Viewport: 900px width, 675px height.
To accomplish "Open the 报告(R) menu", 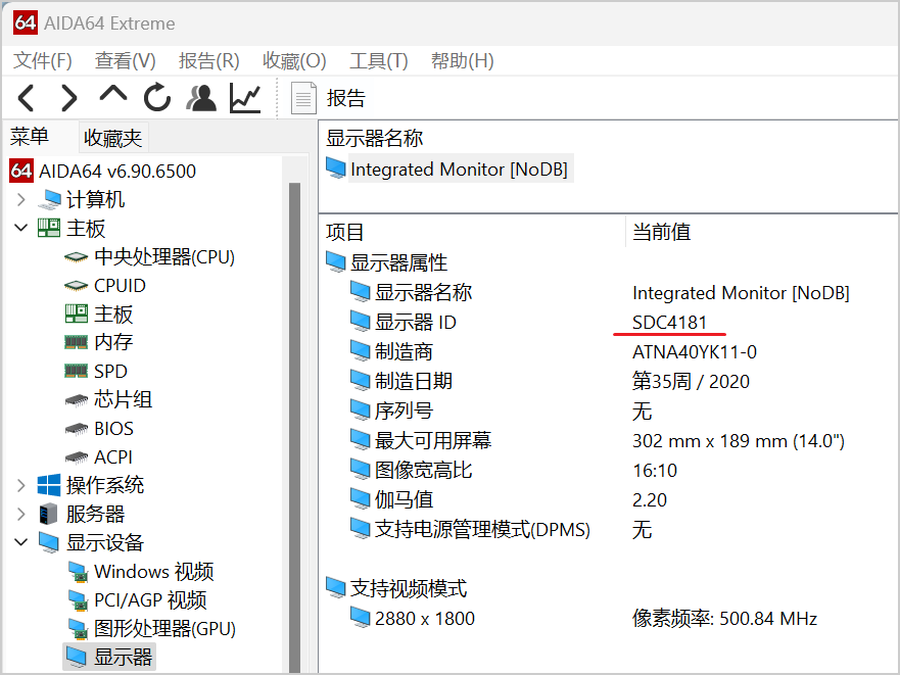I will pyautogui.click(x=209, y=60).
